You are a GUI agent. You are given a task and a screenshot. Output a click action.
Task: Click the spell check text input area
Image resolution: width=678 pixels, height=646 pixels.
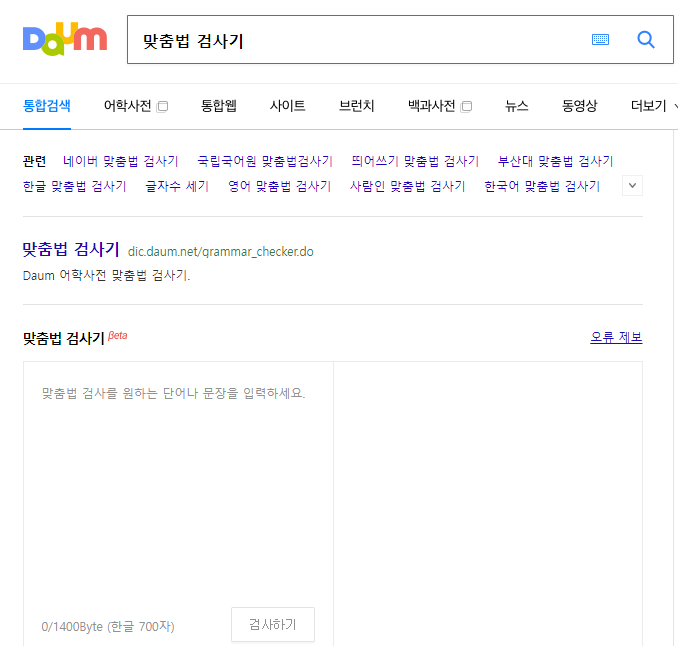click(x=178, y=480)
